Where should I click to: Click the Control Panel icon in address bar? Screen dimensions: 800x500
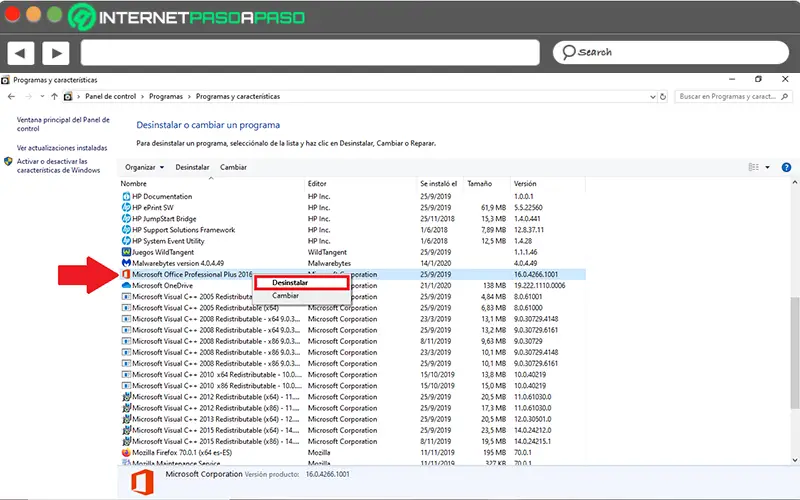coord(68,96)
